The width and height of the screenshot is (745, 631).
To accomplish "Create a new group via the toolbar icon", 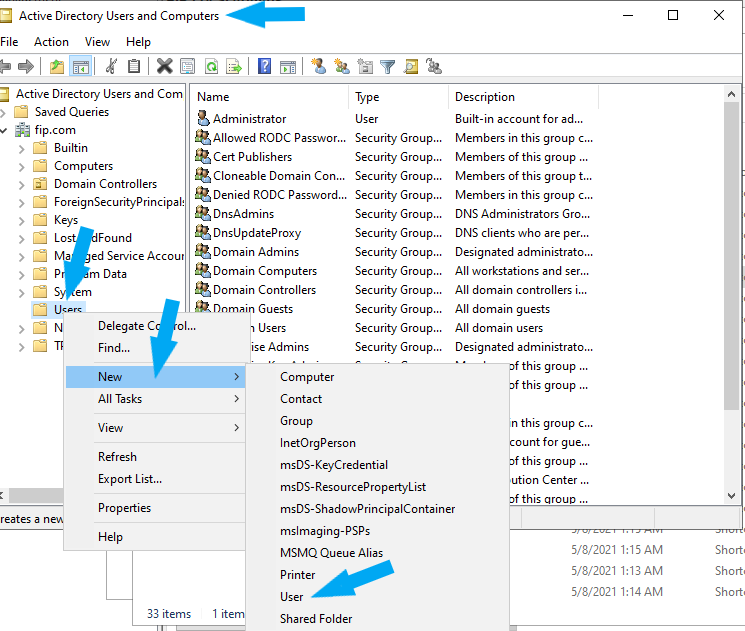I will [342, 66].
